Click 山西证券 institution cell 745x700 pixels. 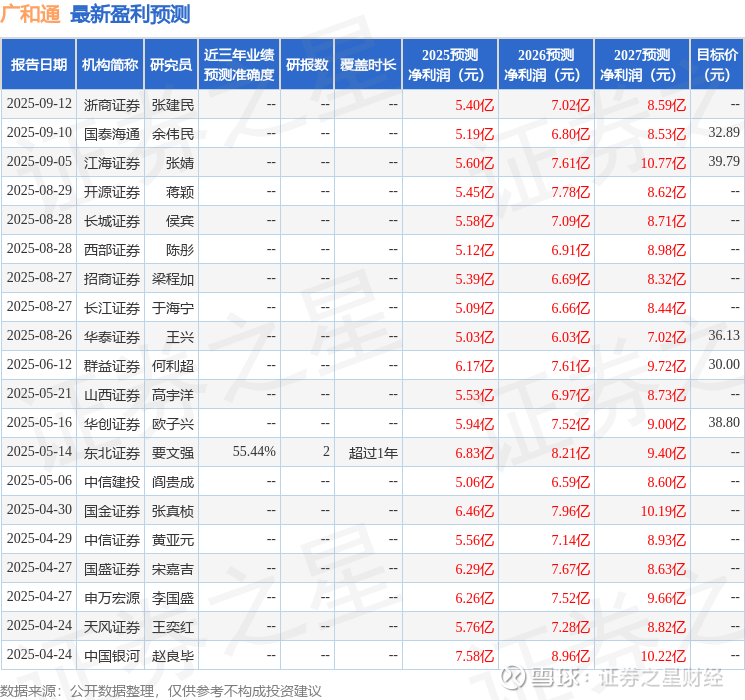[x=112, y=395]
